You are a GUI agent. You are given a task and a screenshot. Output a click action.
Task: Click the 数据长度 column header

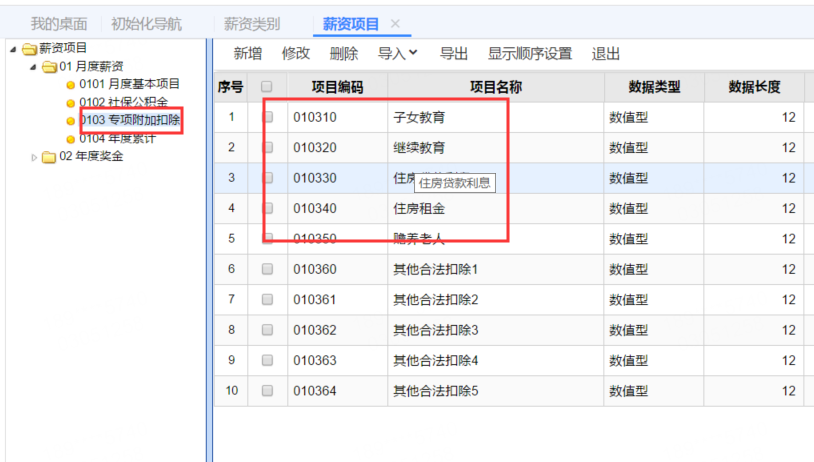[x=754, y=87]
